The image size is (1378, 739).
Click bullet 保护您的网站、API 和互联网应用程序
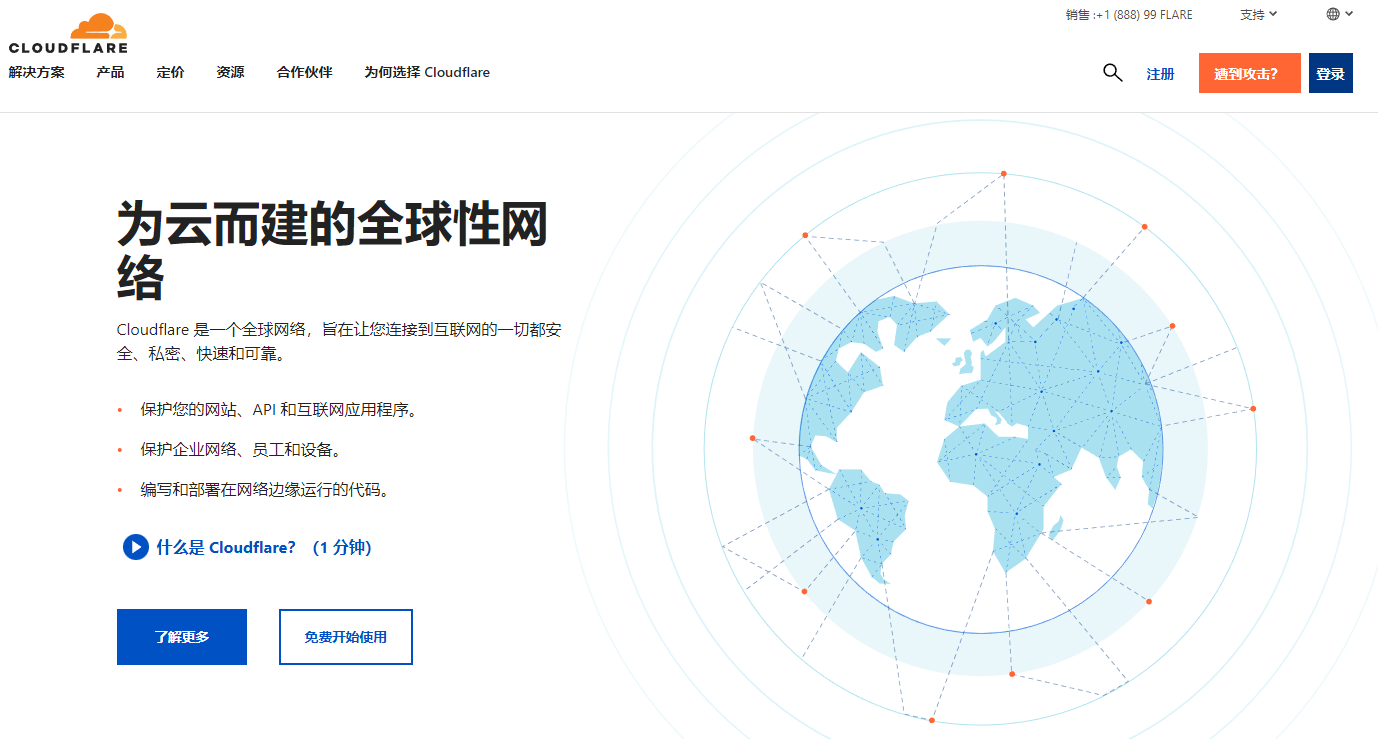pyautogui.click(x=278, y=410)
